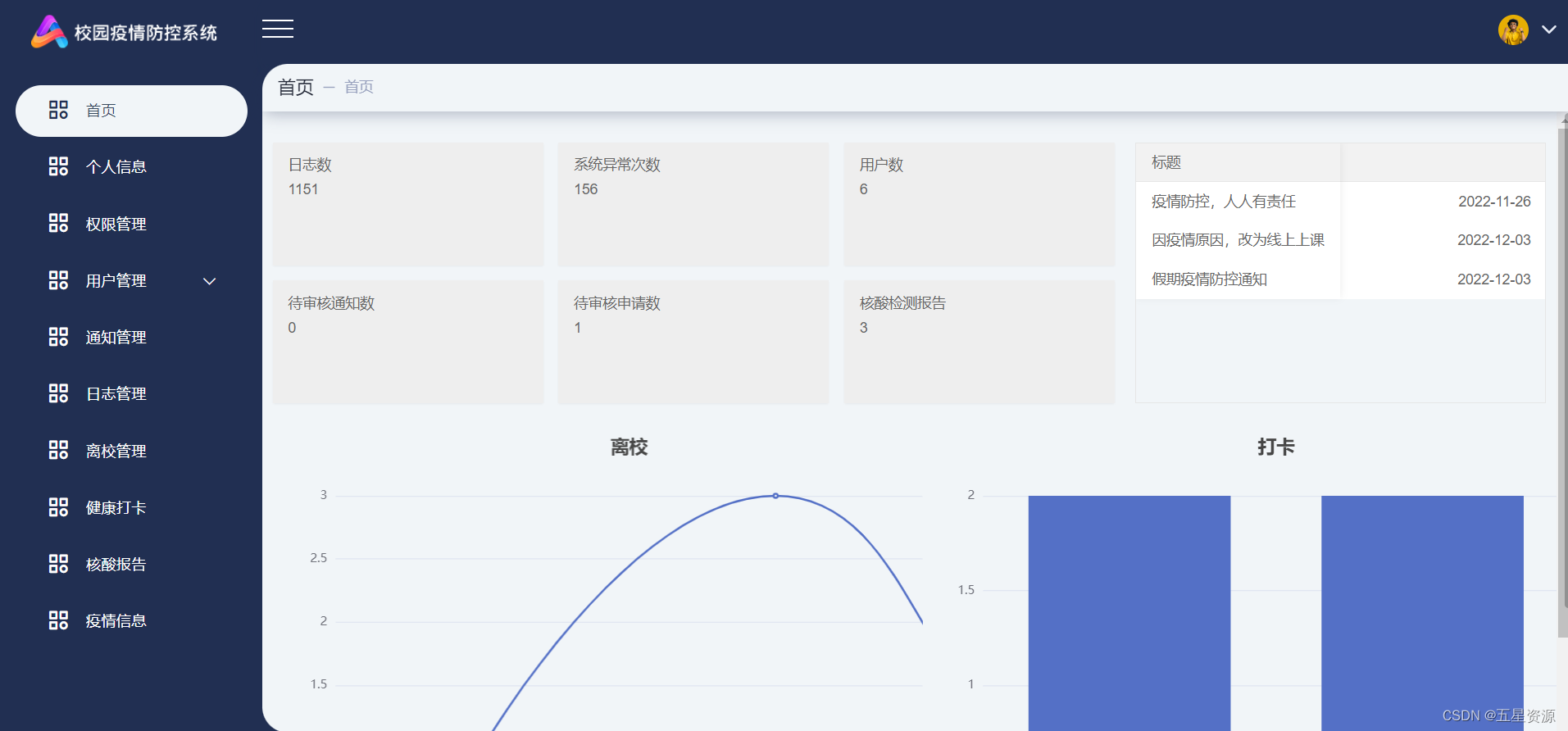Click the grid icon beside 用户管理

tap(58, 280)
